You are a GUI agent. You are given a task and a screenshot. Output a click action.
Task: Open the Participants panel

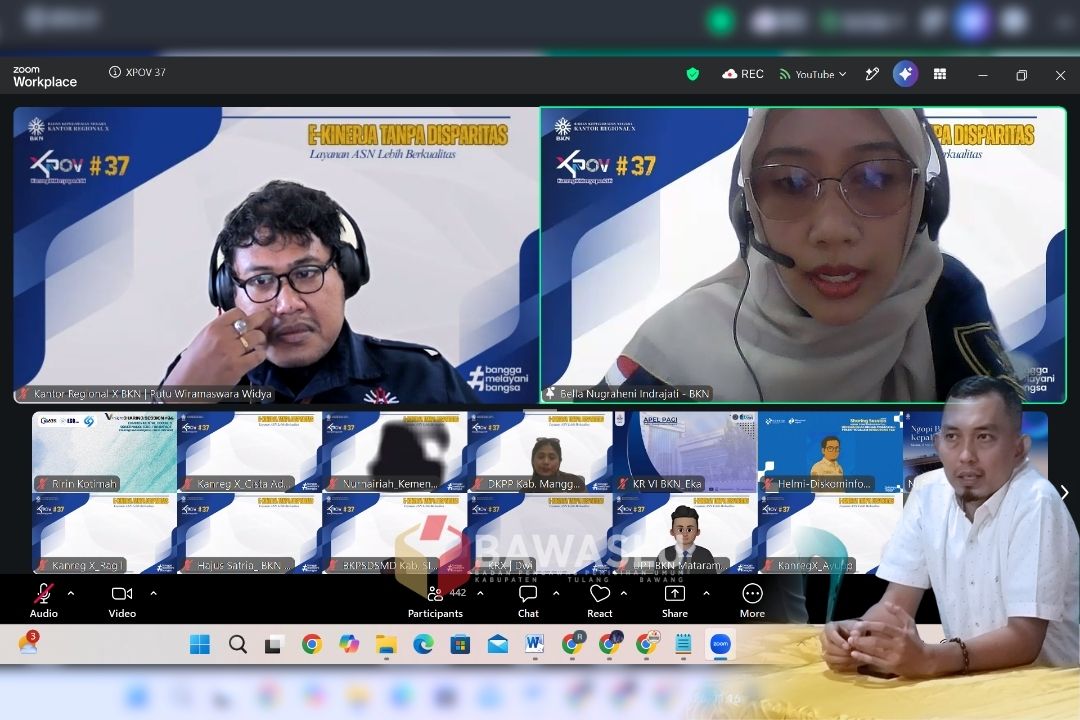[435, 600]
